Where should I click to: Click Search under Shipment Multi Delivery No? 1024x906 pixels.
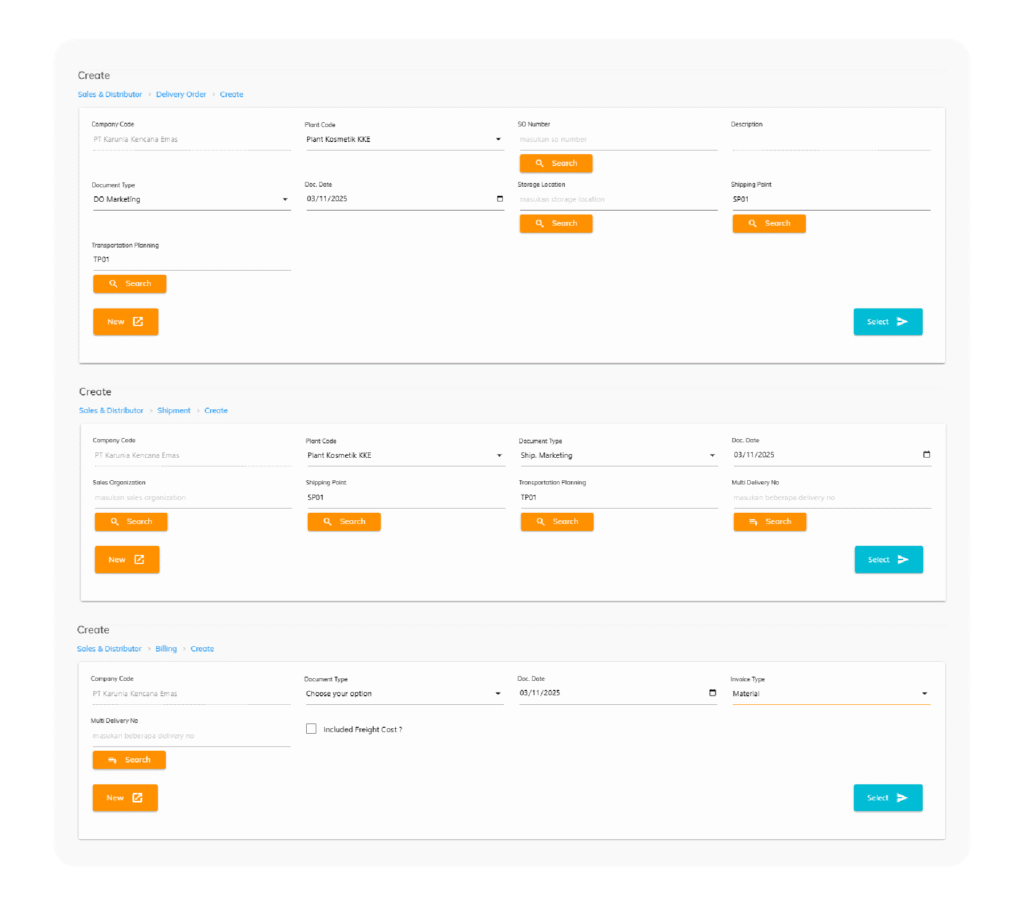coord(769,521)
